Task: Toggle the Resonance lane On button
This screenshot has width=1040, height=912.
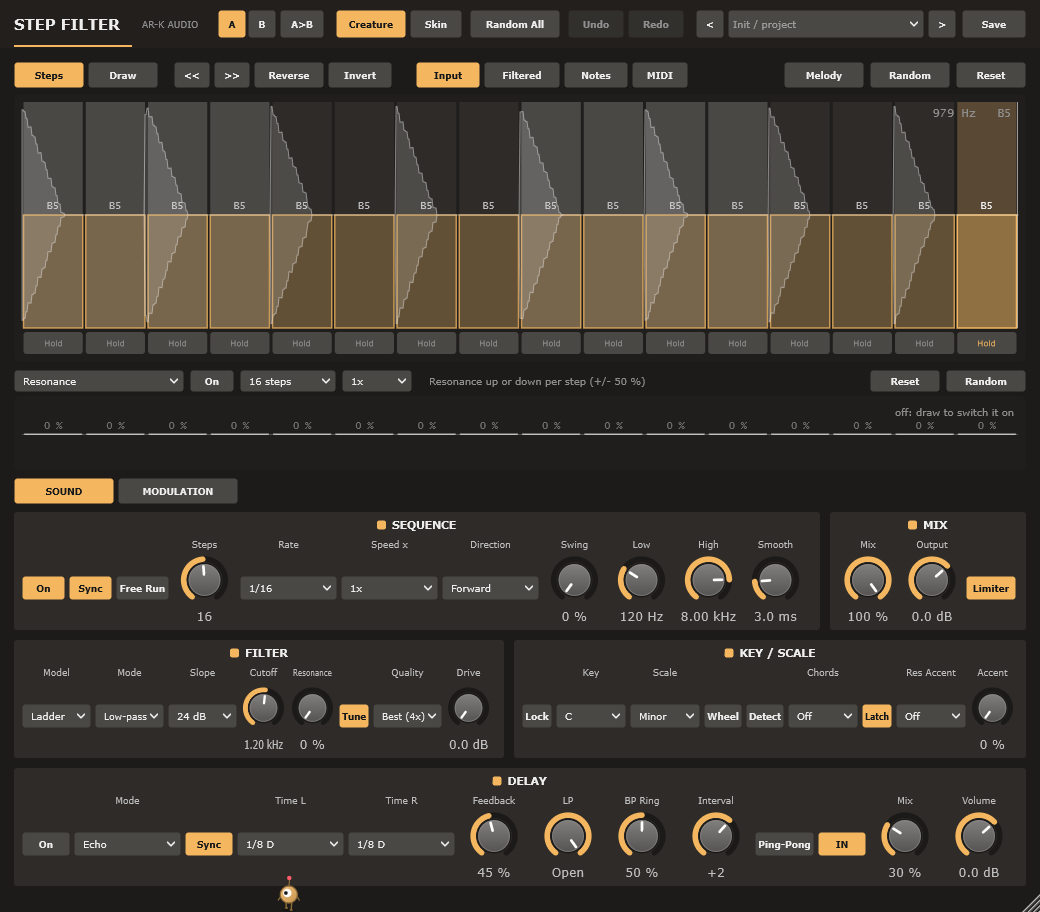Action: tap(212, 381)
